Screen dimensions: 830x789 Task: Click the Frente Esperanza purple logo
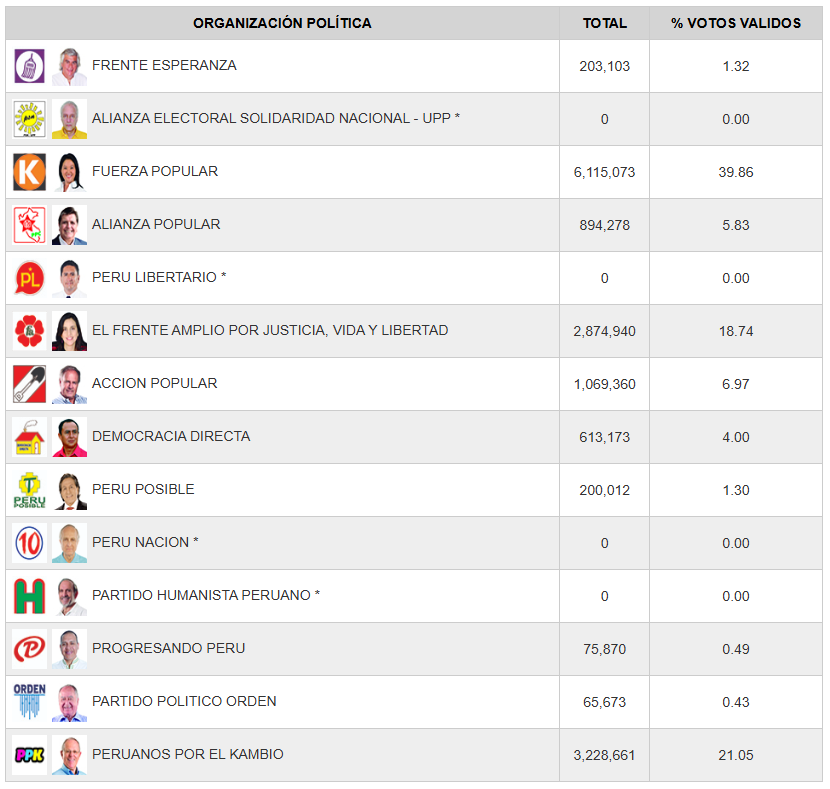(x=30, y=66)
